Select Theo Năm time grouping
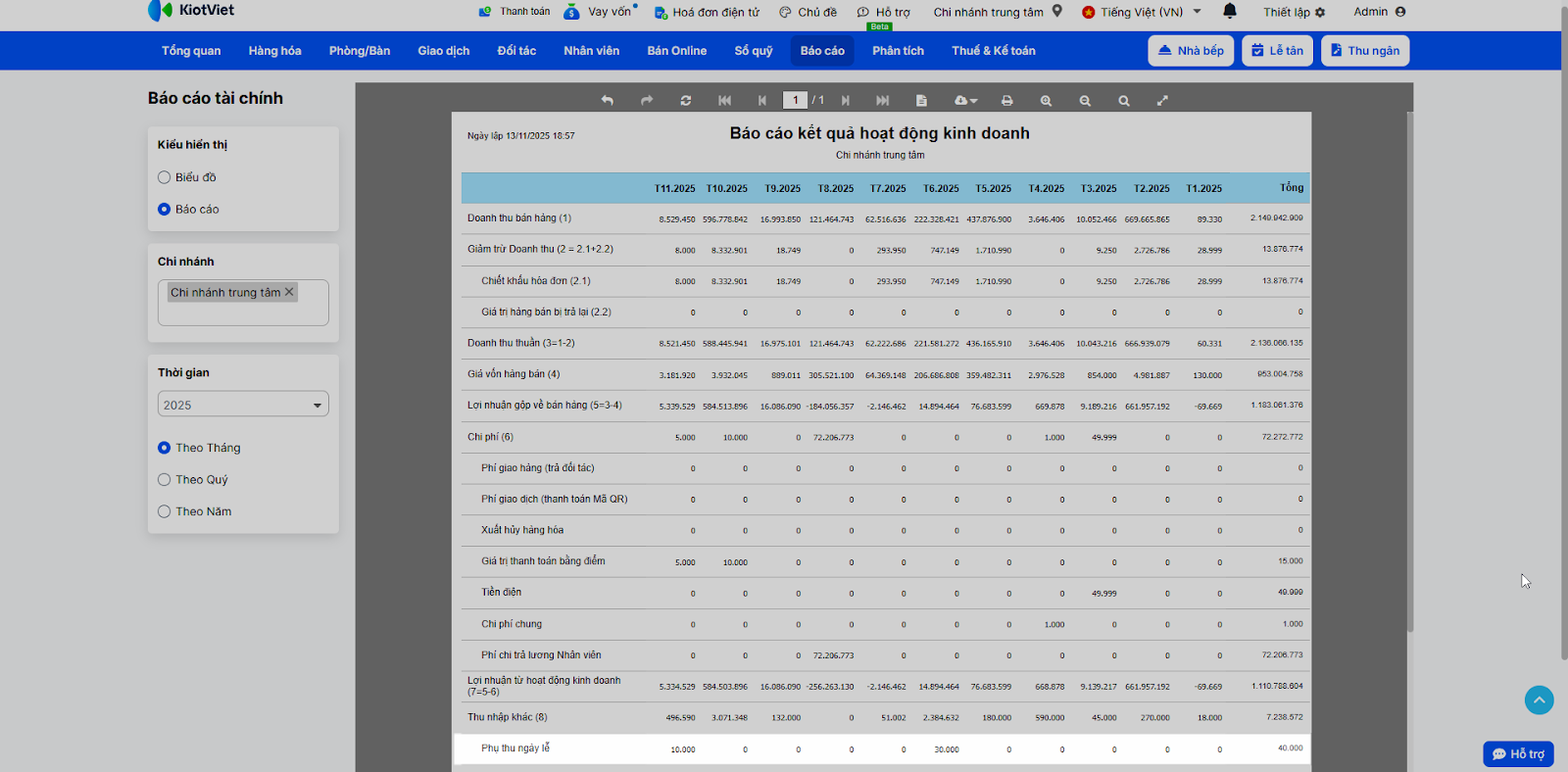This screenshot has height=772, width=1568. (x=165, y=511)
